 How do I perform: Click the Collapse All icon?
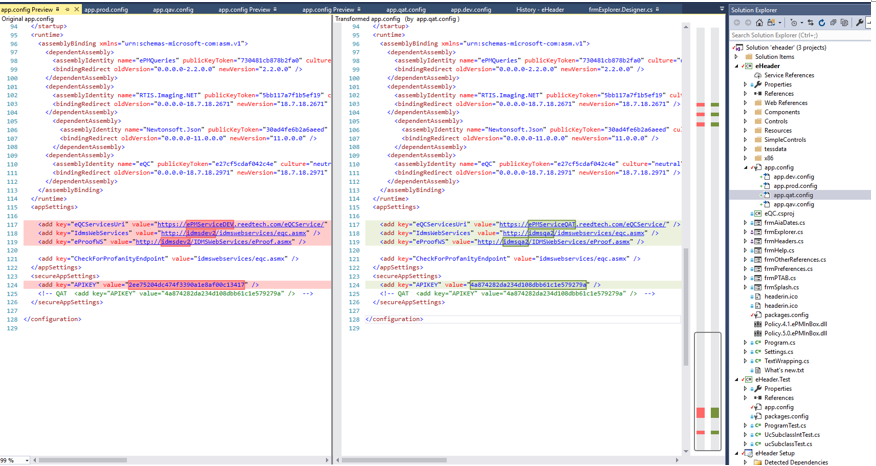pyautogui.click(x=833, y=22)
